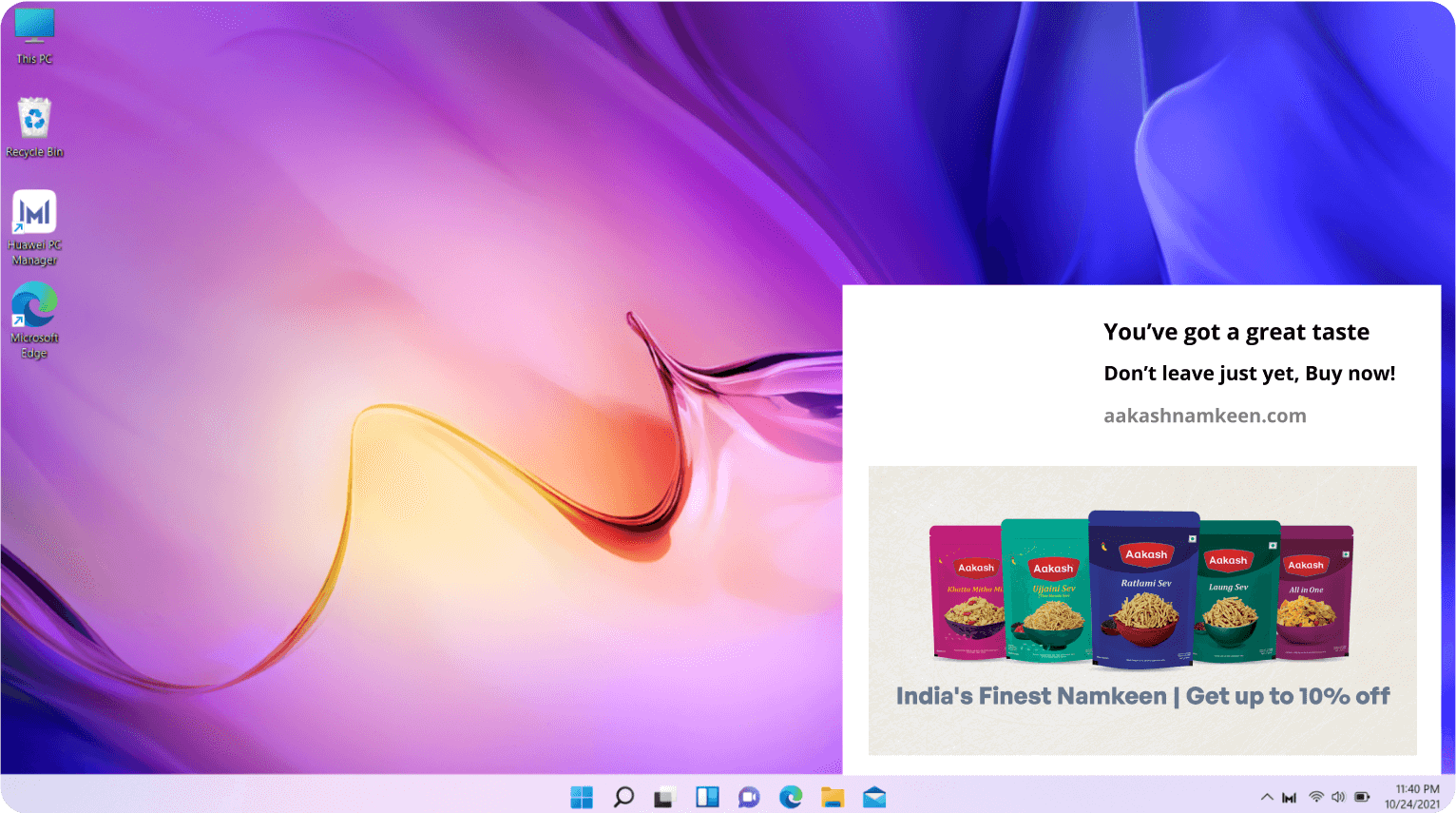Open Task View in the taskbar
This screenshot has width=1456, height=813.
point(664,797)
